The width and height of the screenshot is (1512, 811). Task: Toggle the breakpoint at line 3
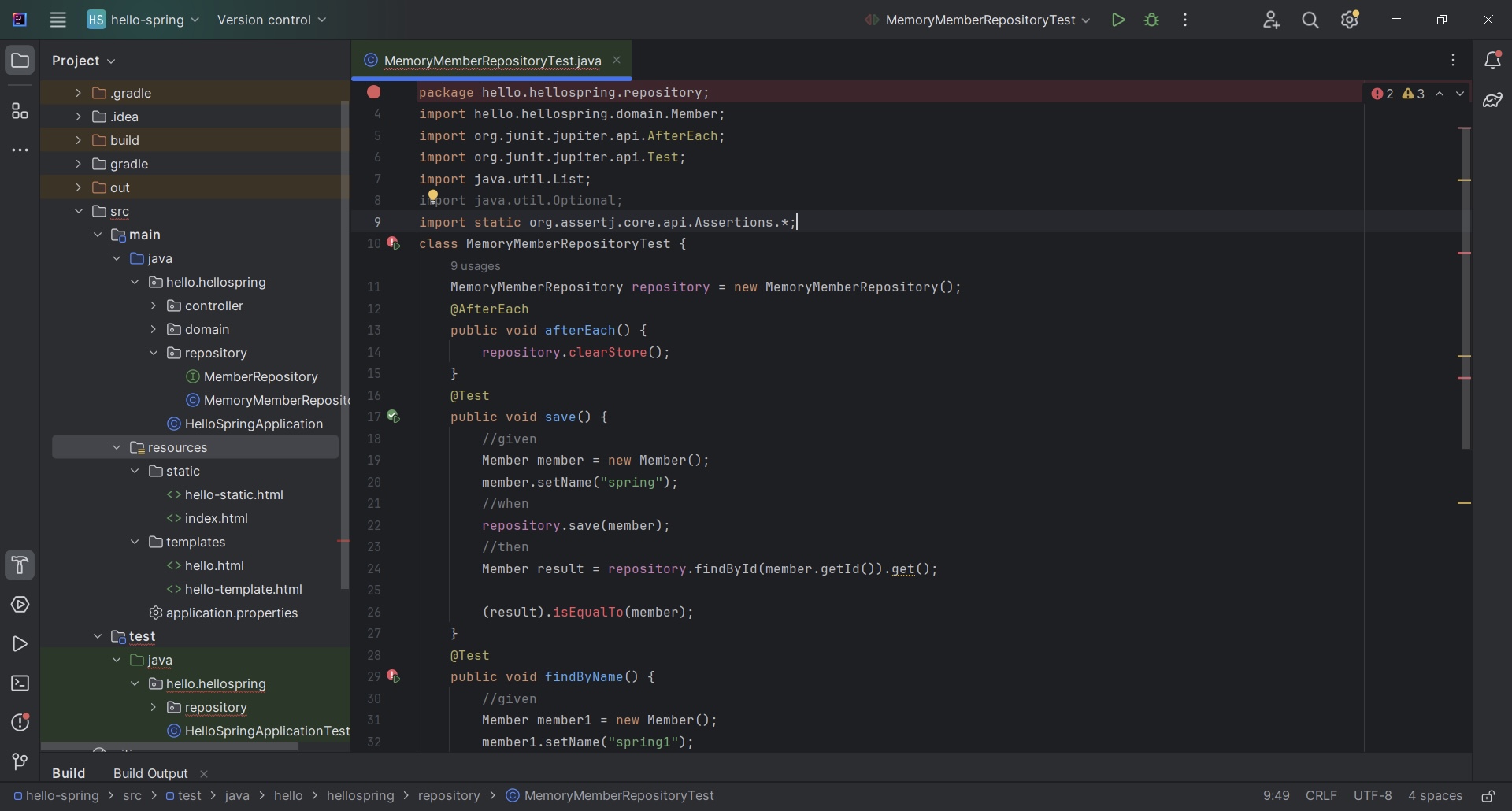pyautogui.click(x=374, y=93)
